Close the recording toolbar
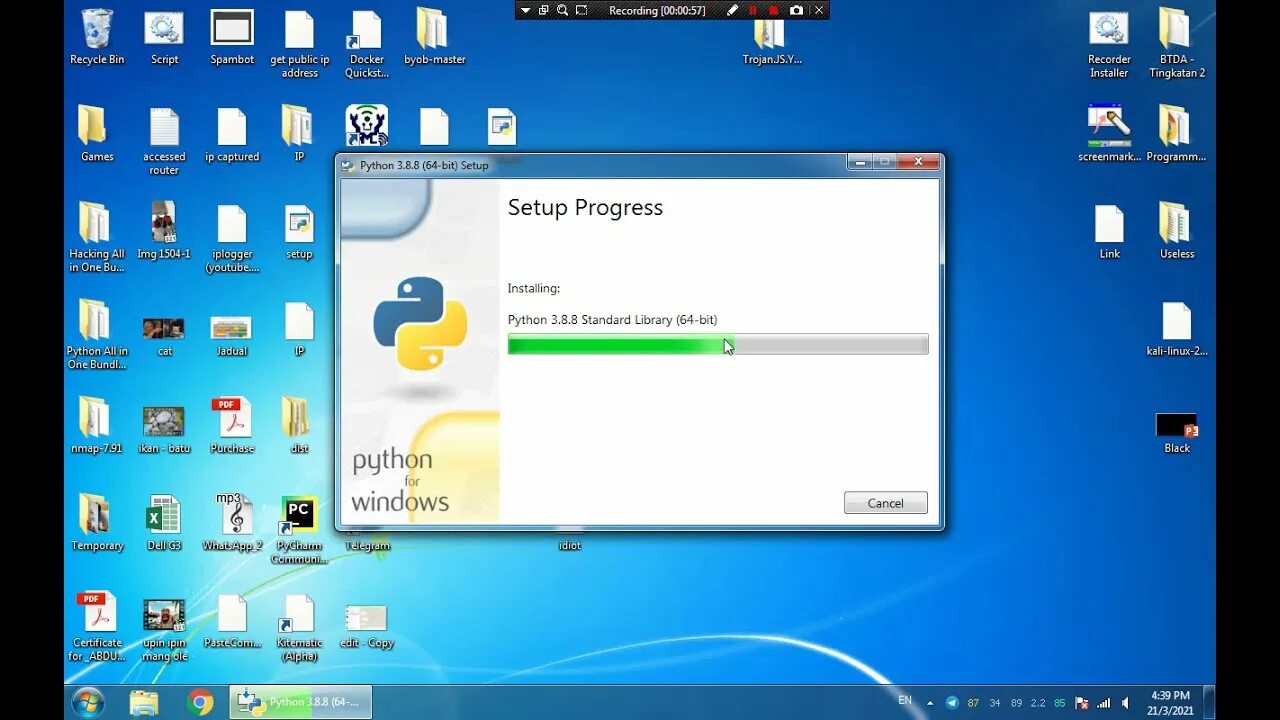The image size is (1280, 720). 819,10
